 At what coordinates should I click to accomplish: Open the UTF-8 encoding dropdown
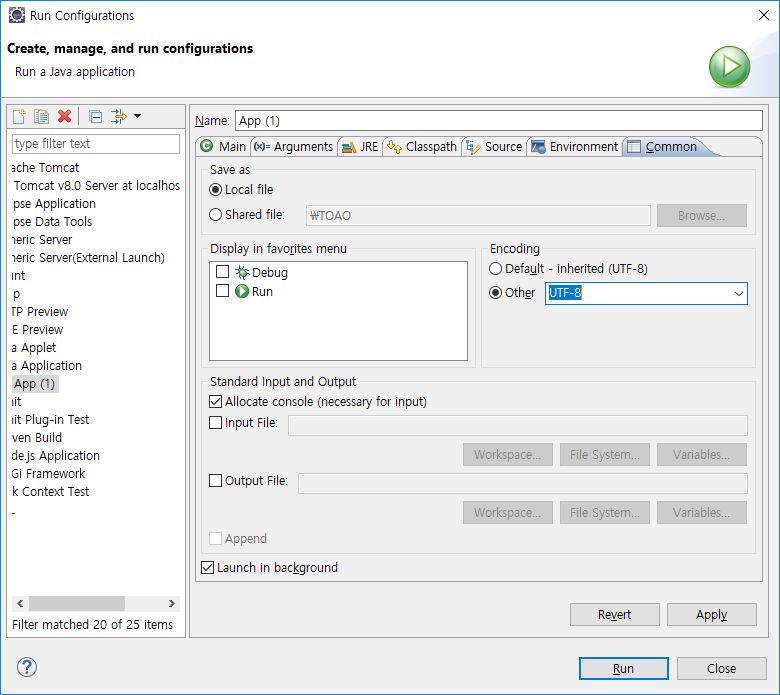(739, 294)
